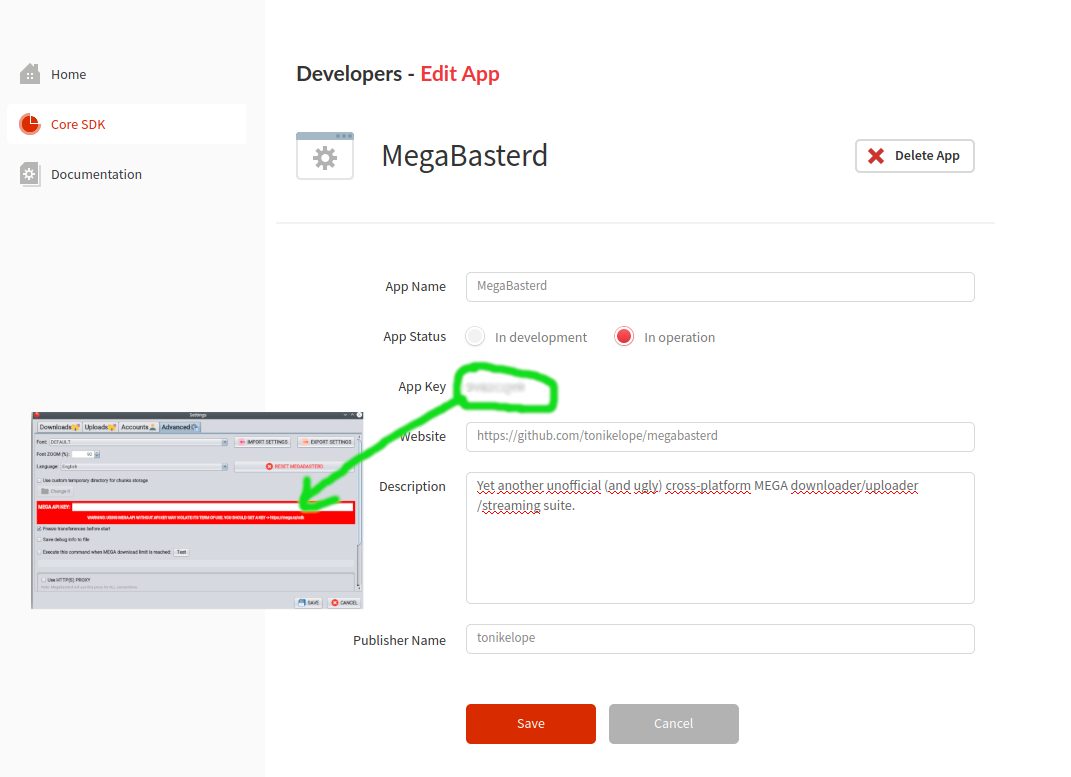Click CANCEL button in Settings window
The height and width of the screenshot is (777, 1071).
[x=344, y=602]
